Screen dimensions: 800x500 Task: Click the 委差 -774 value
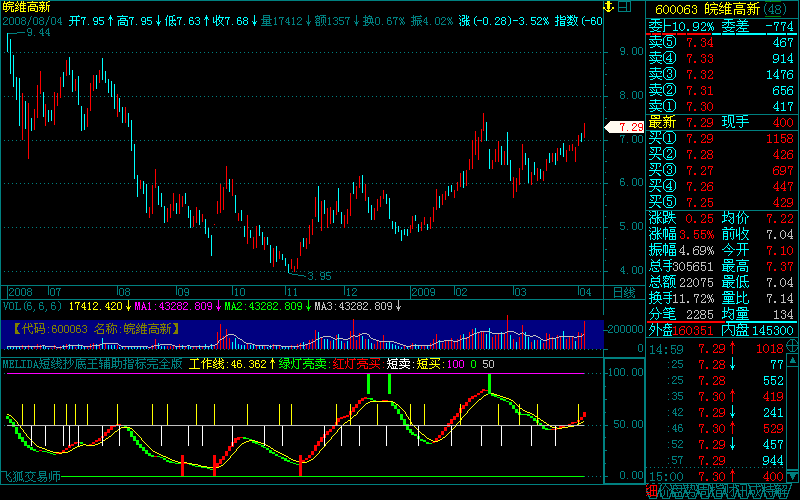coord(780,27)
